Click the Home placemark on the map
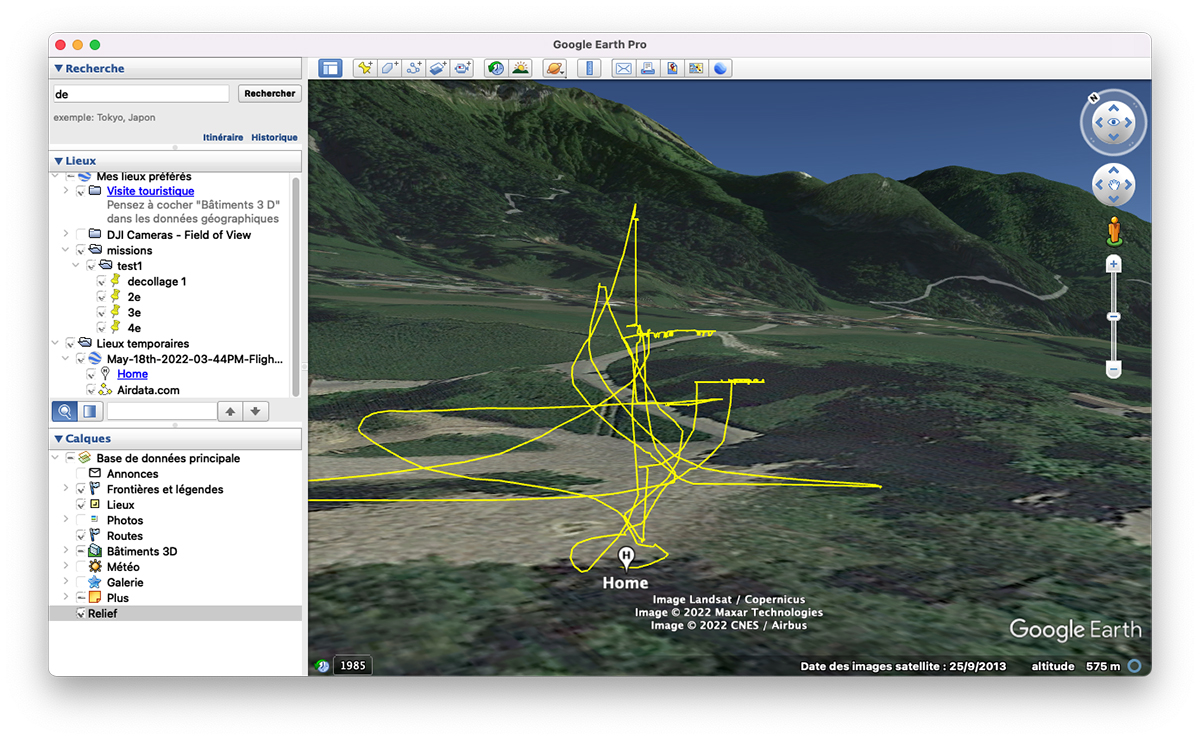Image resolution: width=1200 pixels, height=740 pixels. (x=626, y=558)
